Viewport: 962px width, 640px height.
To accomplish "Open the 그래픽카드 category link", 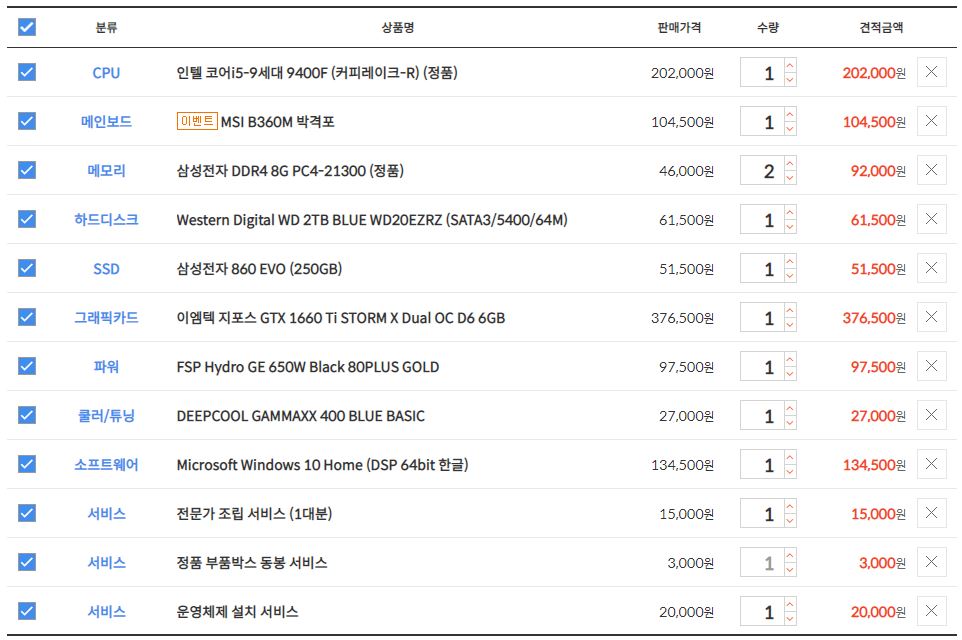I will click(106, 318).
